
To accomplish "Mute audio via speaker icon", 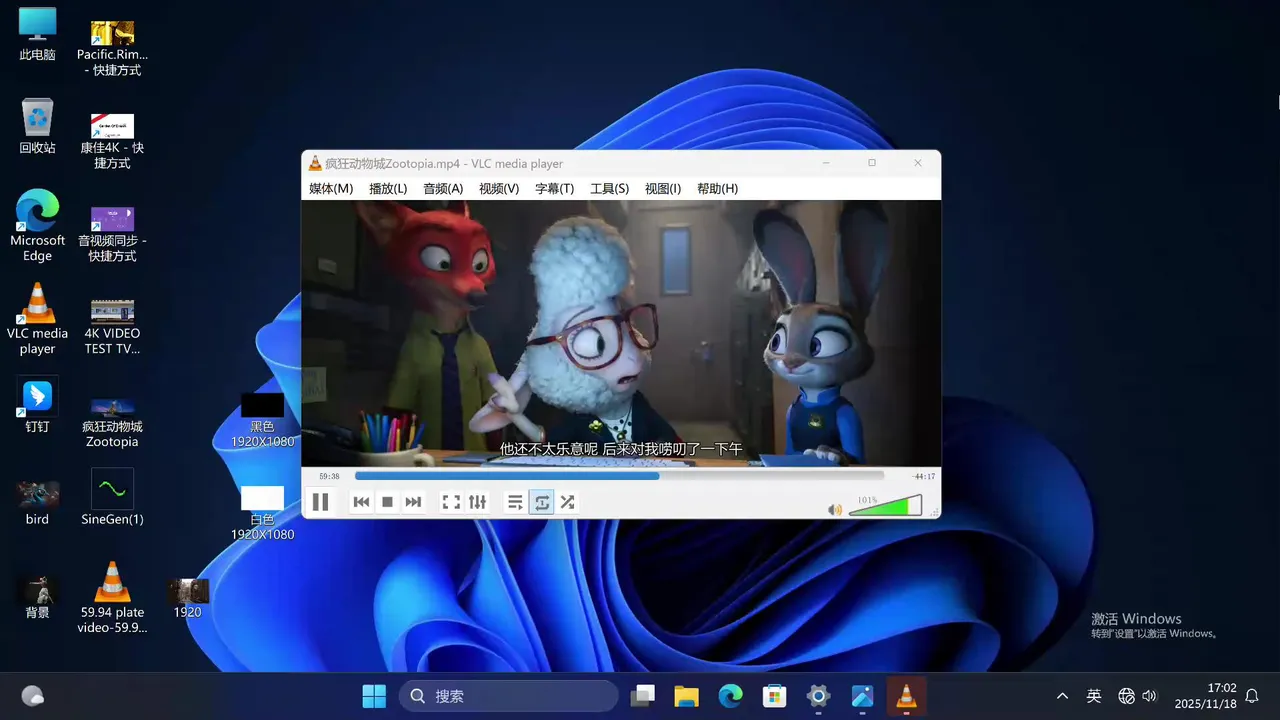I will tap(835, 509).
